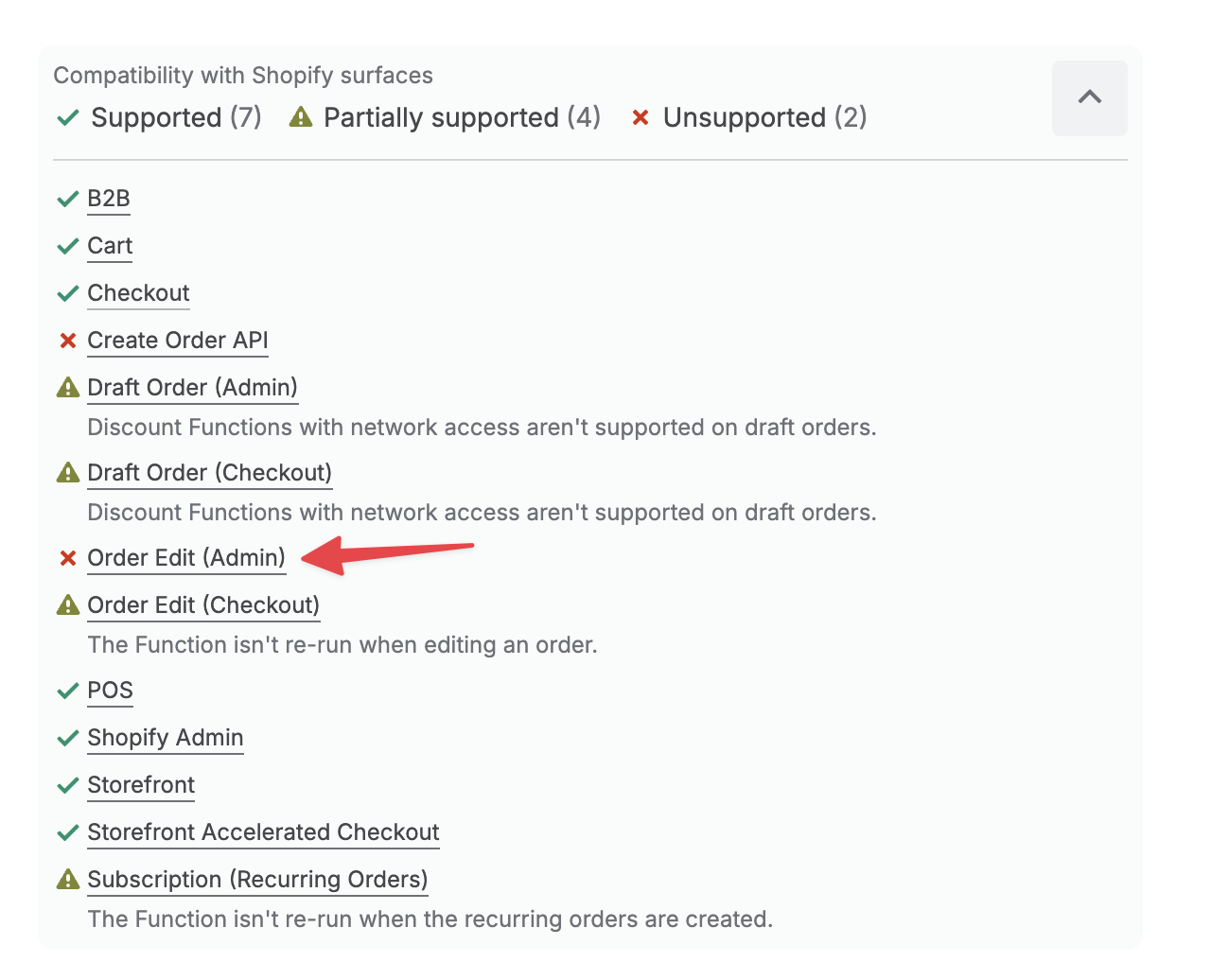Open the Checkout link
The image size is (1211, 980).
138,293
